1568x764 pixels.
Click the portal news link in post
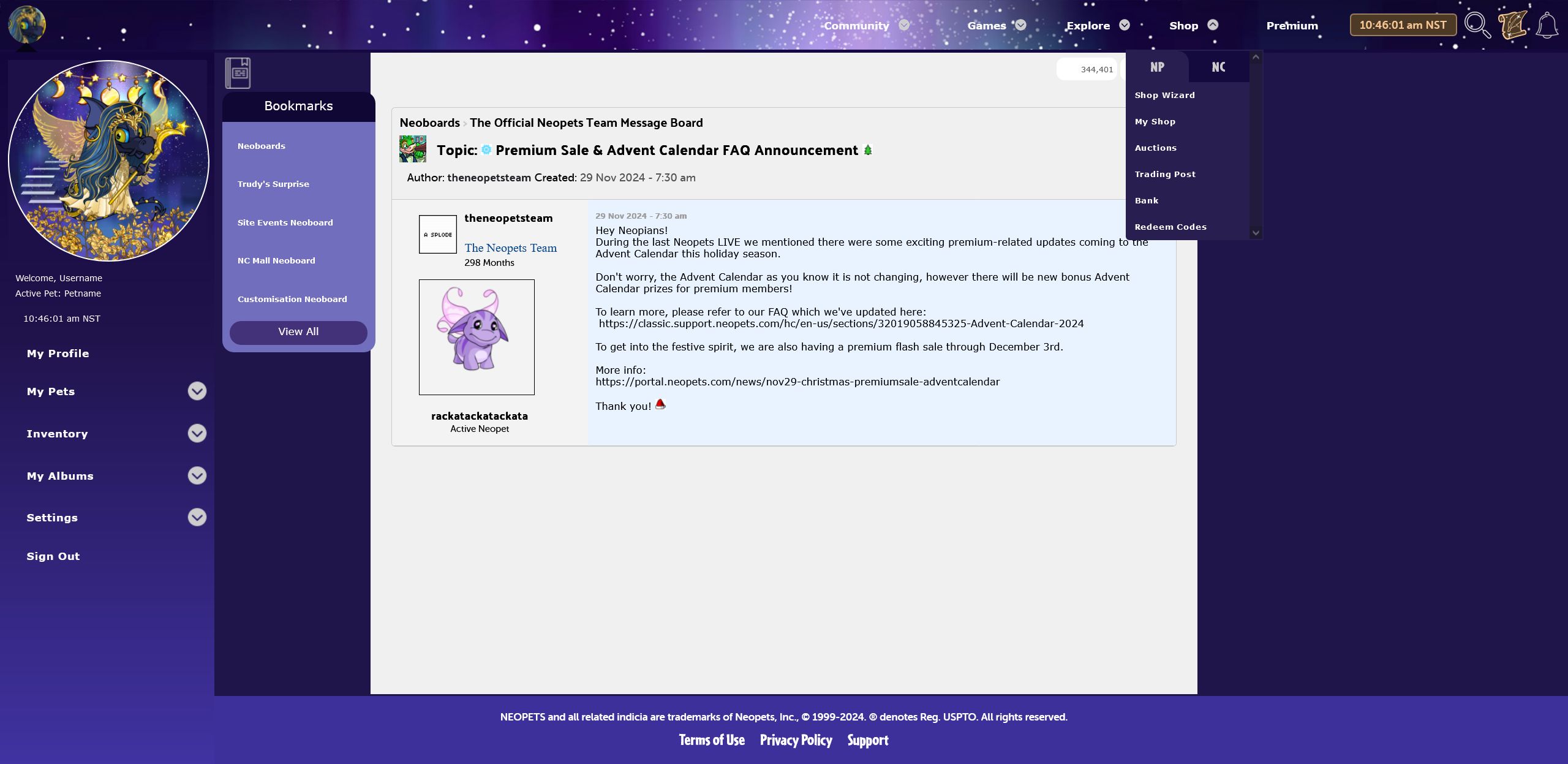click(797, 381)
